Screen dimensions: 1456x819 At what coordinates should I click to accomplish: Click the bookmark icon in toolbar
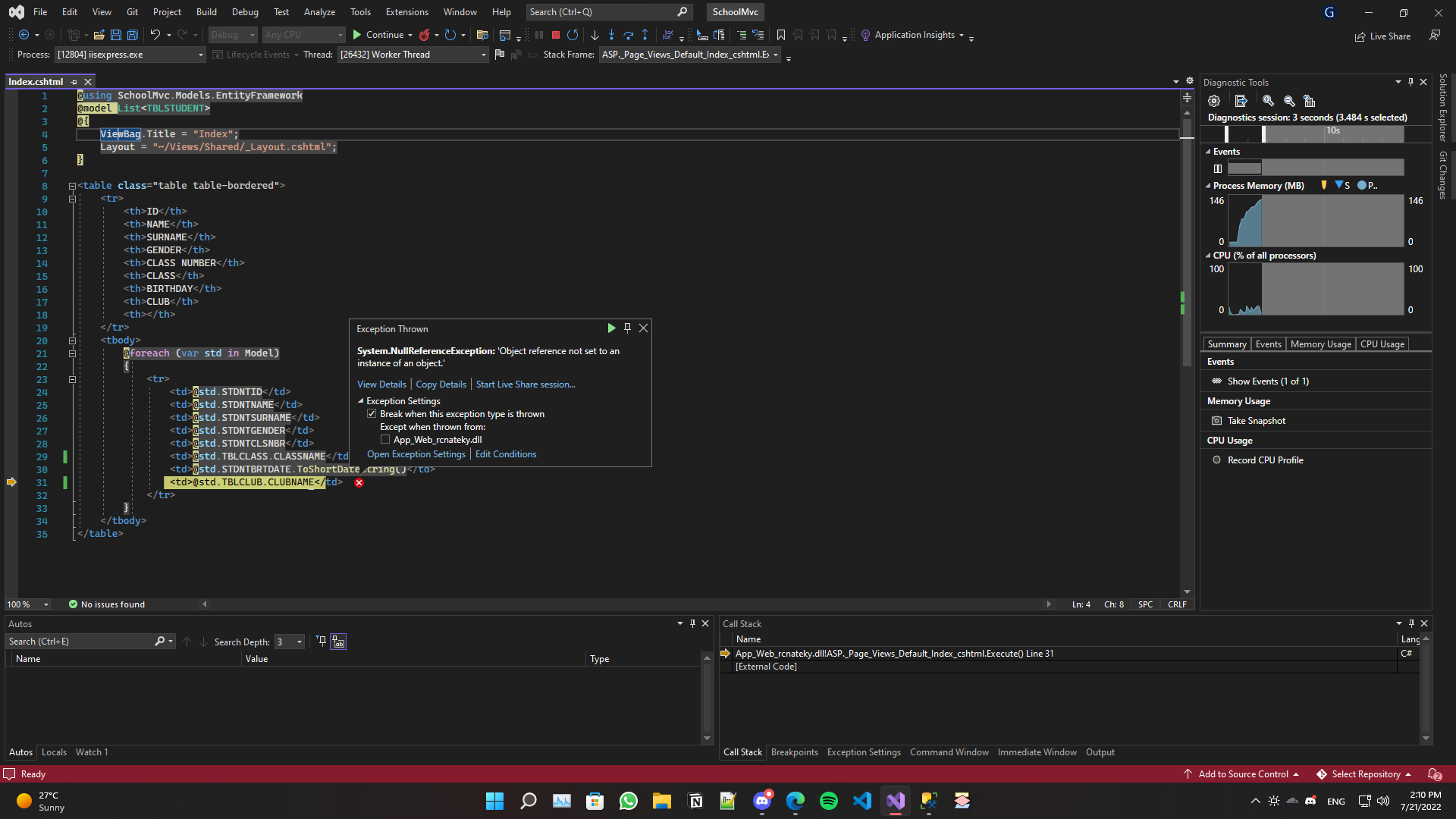[780, 35]
